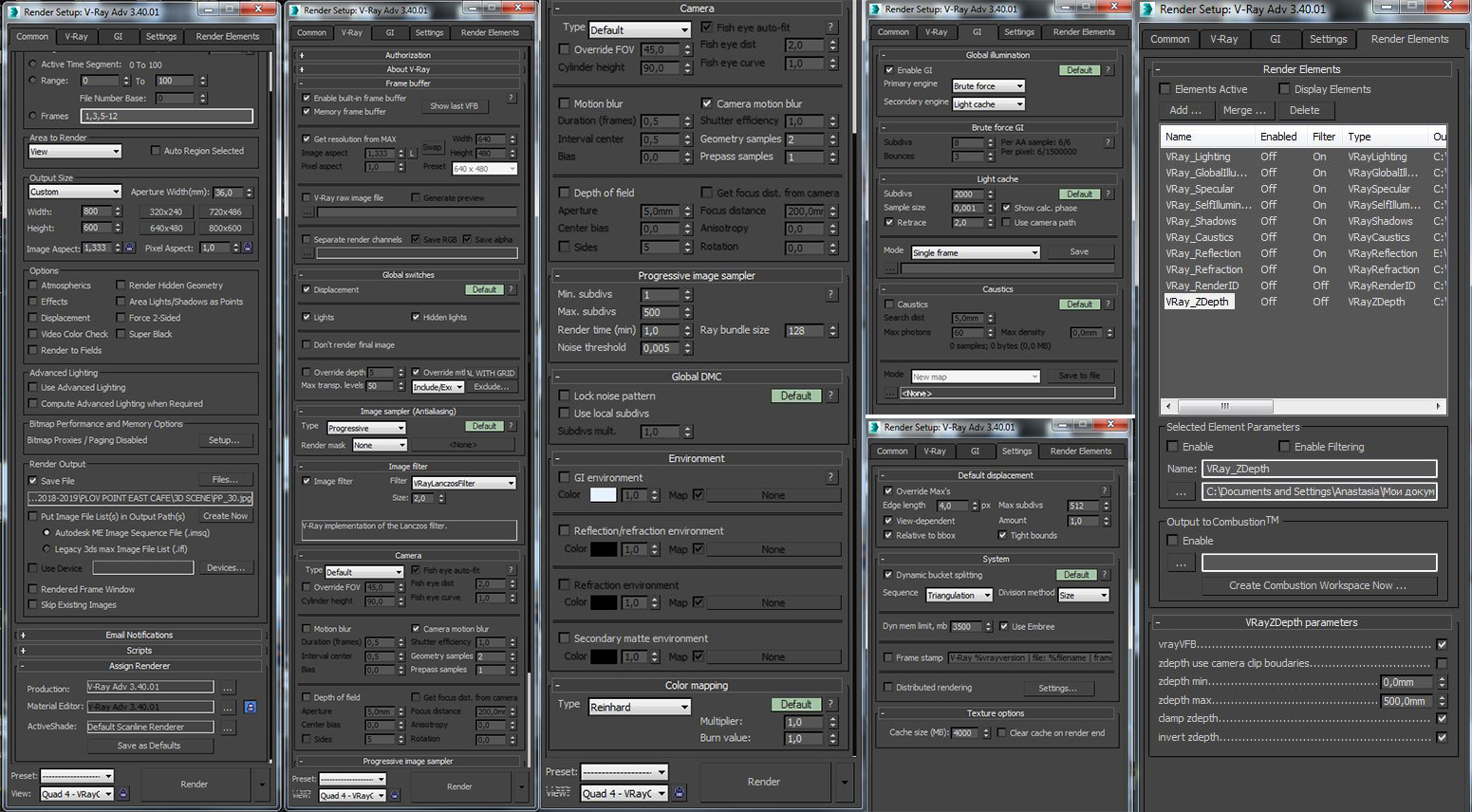Open help for the Environment rollout
Viewport: 1472px width, 812px height.
click(831, 477)
